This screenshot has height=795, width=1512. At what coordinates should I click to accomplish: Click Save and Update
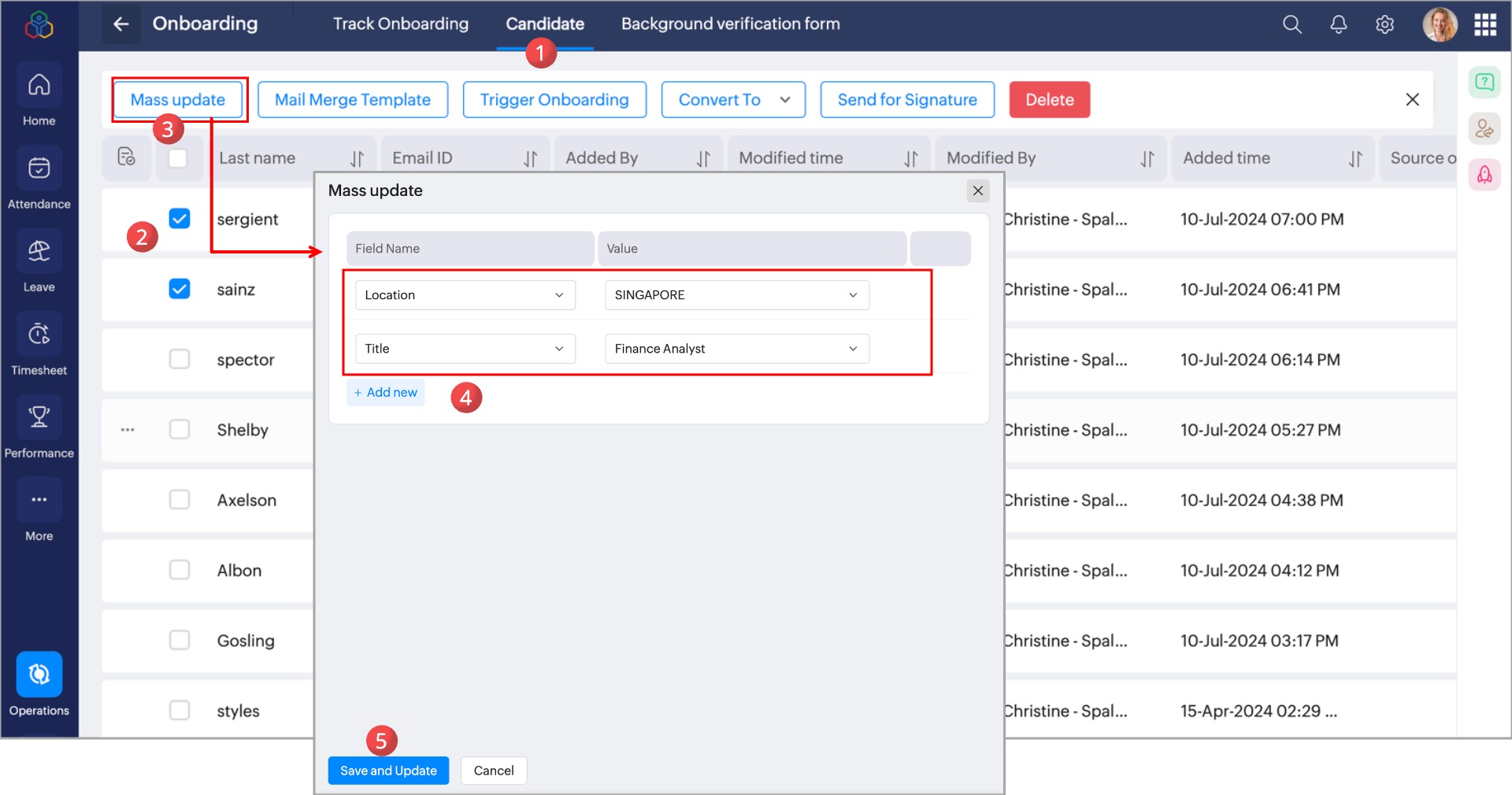pyautogui.click(x=388, y=771)
